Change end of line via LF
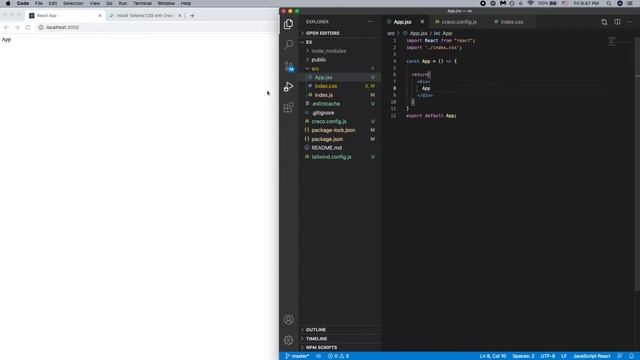The width and height of the screenshot is (640, 360). coord(564,356)
